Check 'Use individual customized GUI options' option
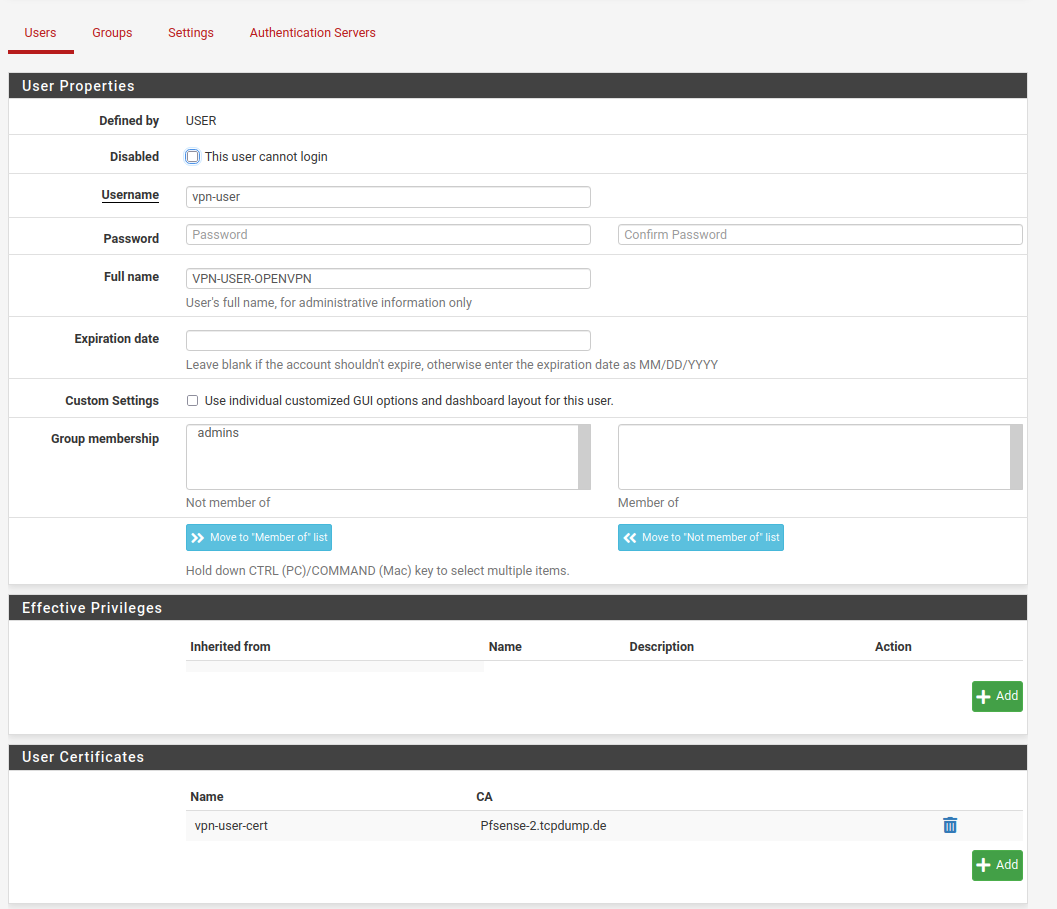This screenshot has width=1057, height=909. click(x=192, y=400)
